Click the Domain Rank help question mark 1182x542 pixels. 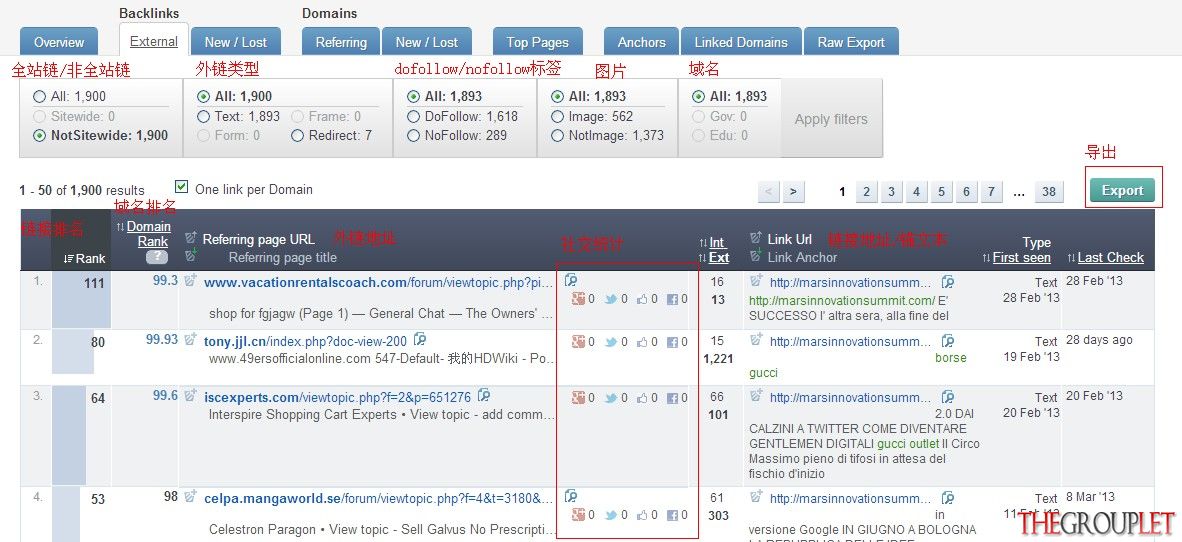(x=156, y=257)
